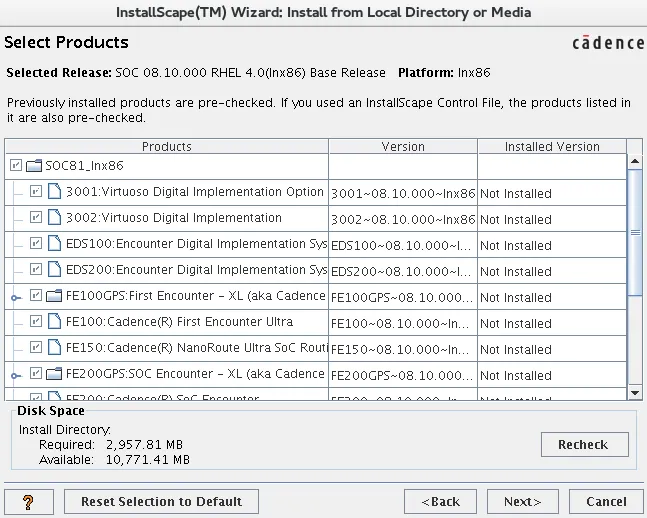This screenshot has height=518, width=647.
Task: Toggle the EDS200 Encounter Digital Implementation checkbox
Action: pos(36,270)
